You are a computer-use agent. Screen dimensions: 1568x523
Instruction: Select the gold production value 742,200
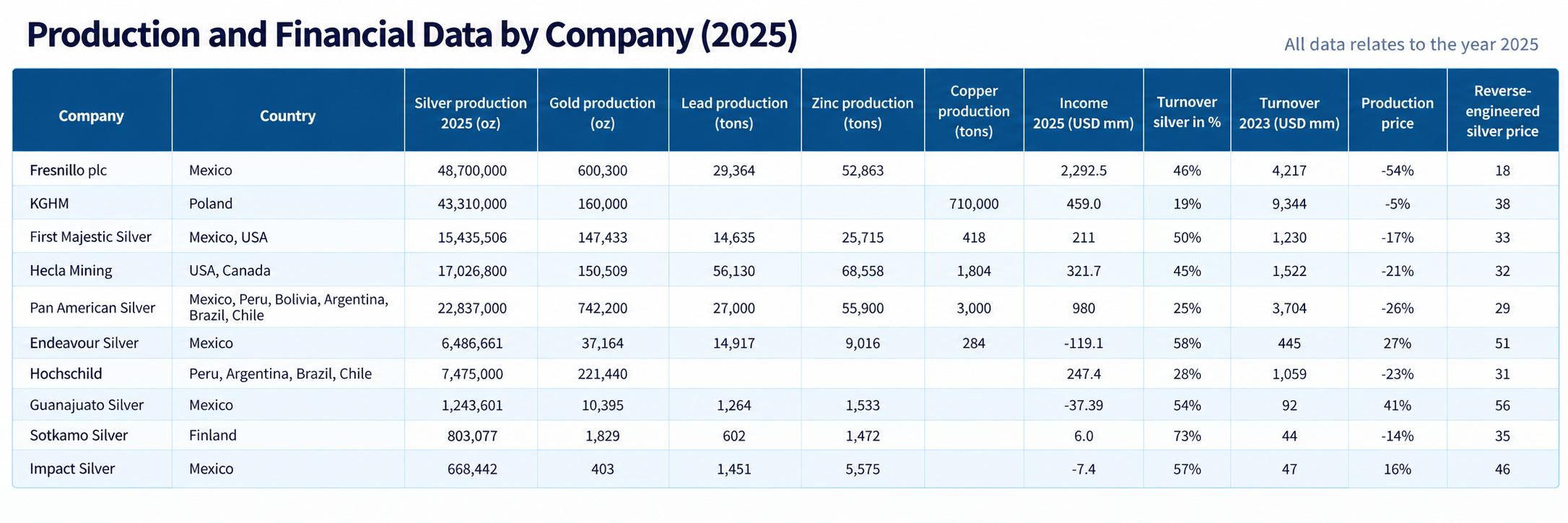(603, 308)
